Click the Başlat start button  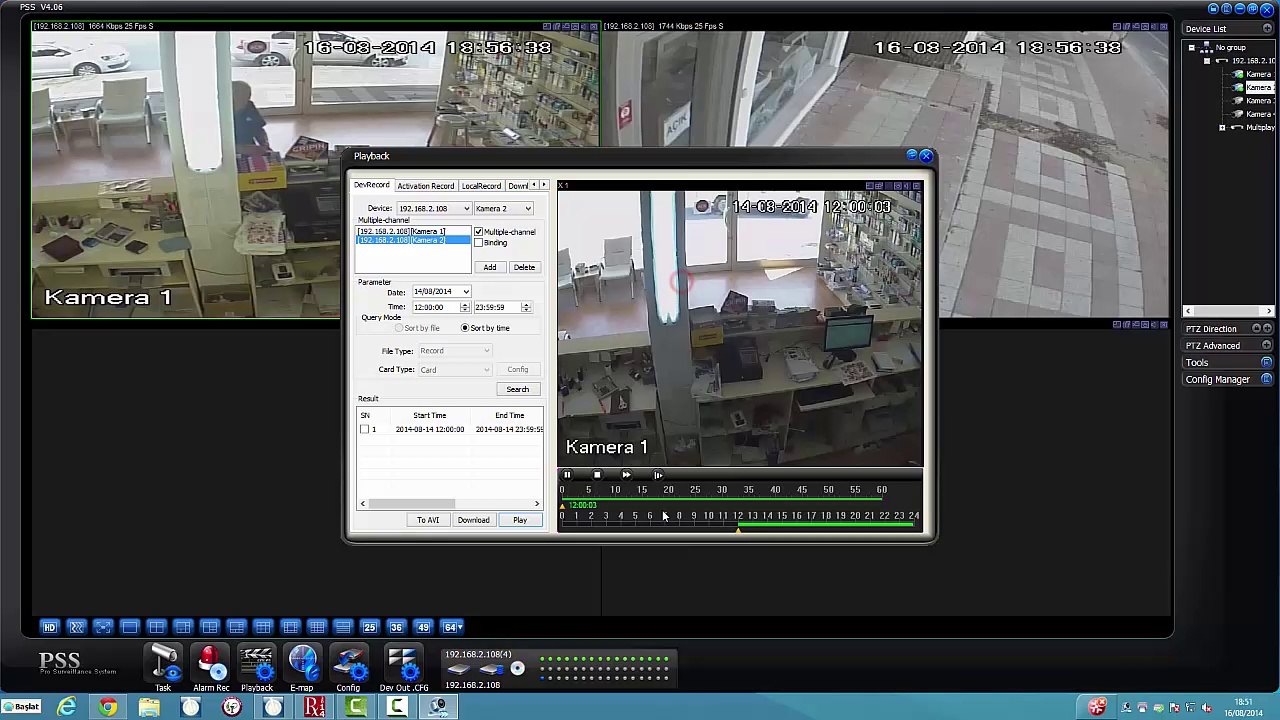21,707
